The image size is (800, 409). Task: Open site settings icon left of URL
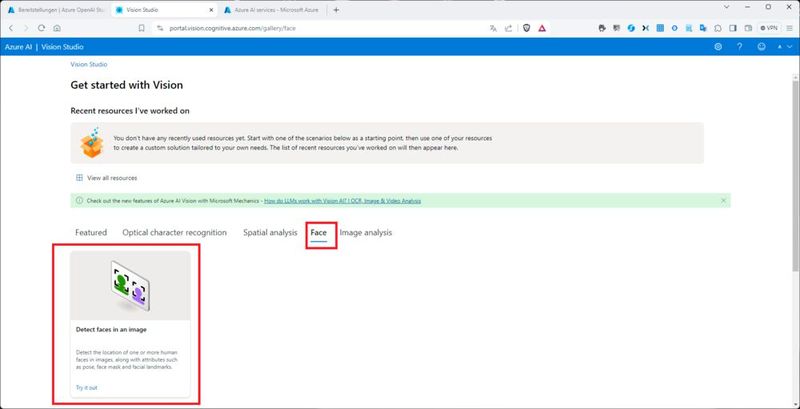click(x=160, y=28)
